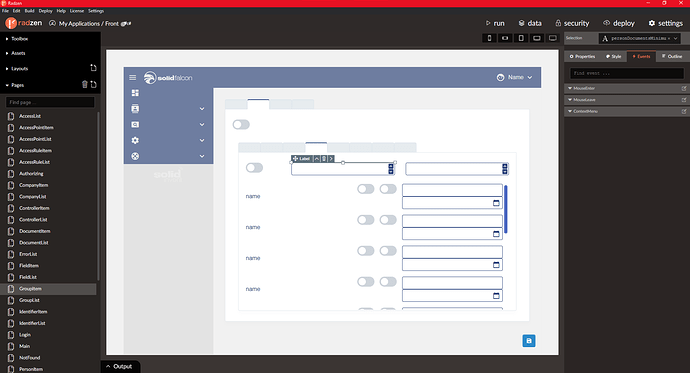Click the add layout icon next to Layouts

(93, 68)
